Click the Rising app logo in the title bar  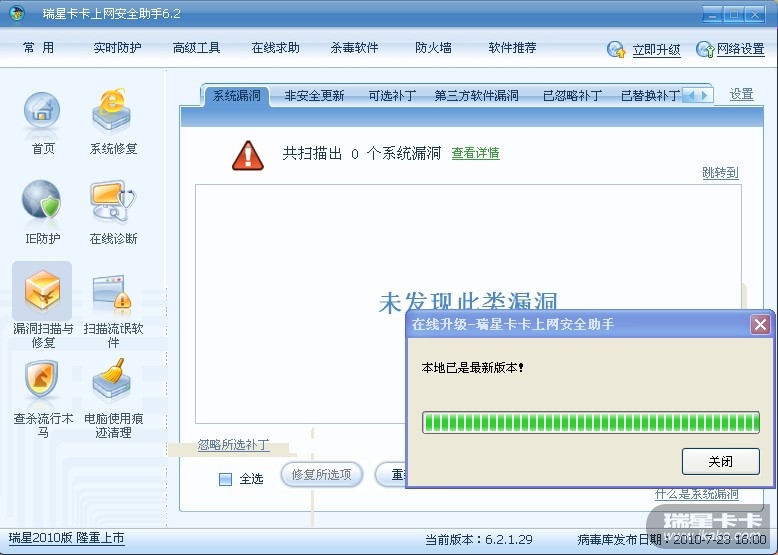click(17, 13)
